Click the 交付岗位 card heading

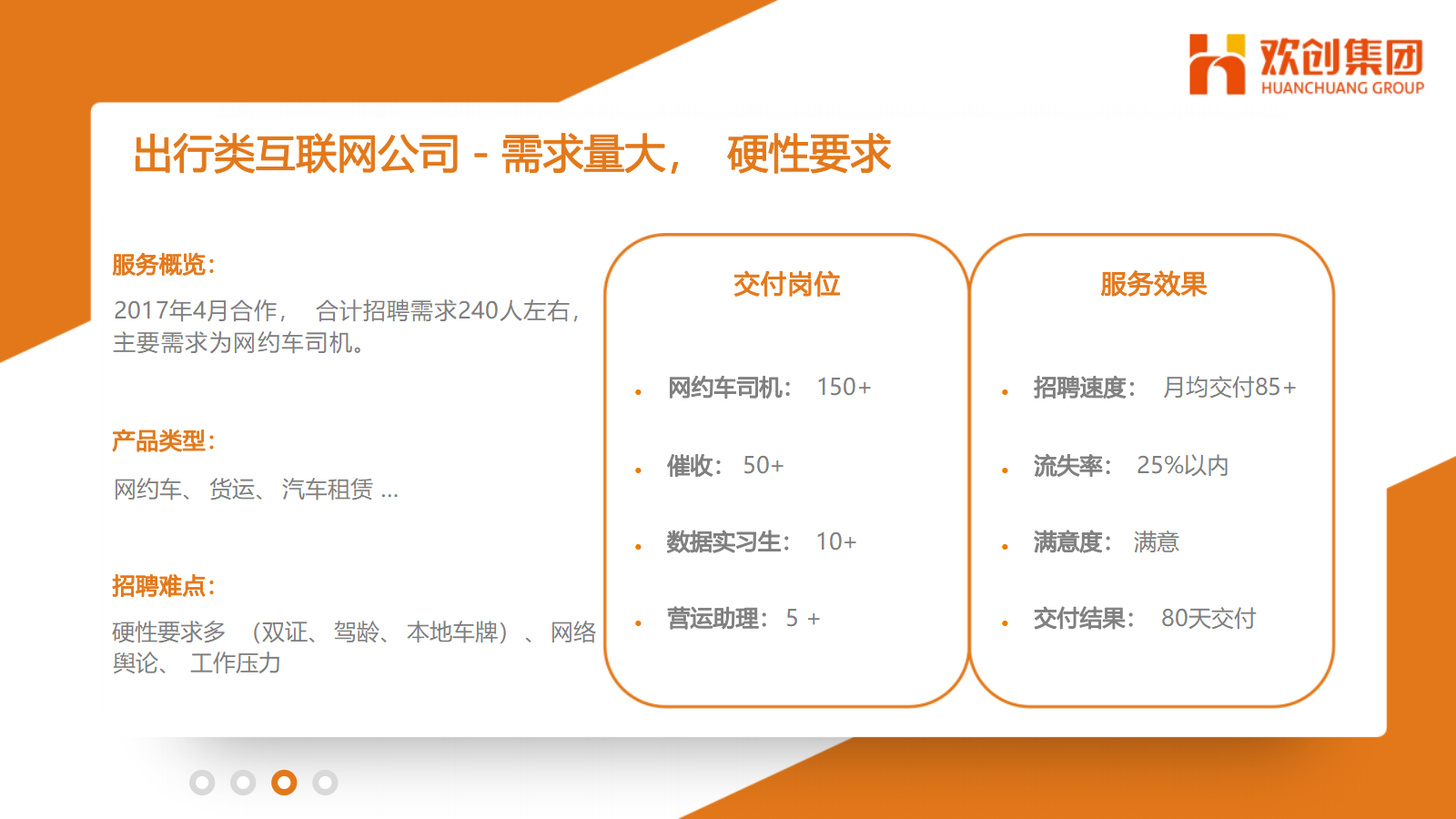click(786, 285)
